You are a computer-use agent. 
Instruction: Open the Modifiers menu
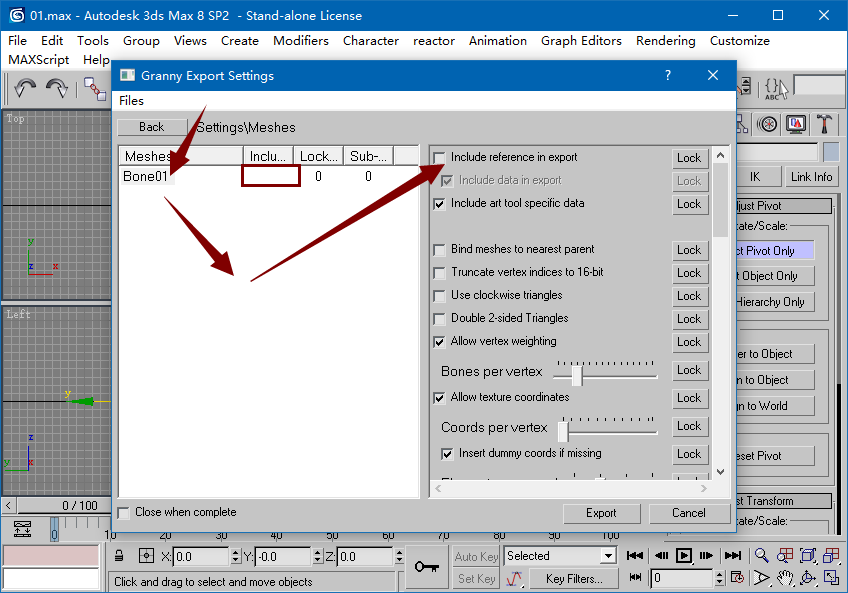[x=301, y=41]
